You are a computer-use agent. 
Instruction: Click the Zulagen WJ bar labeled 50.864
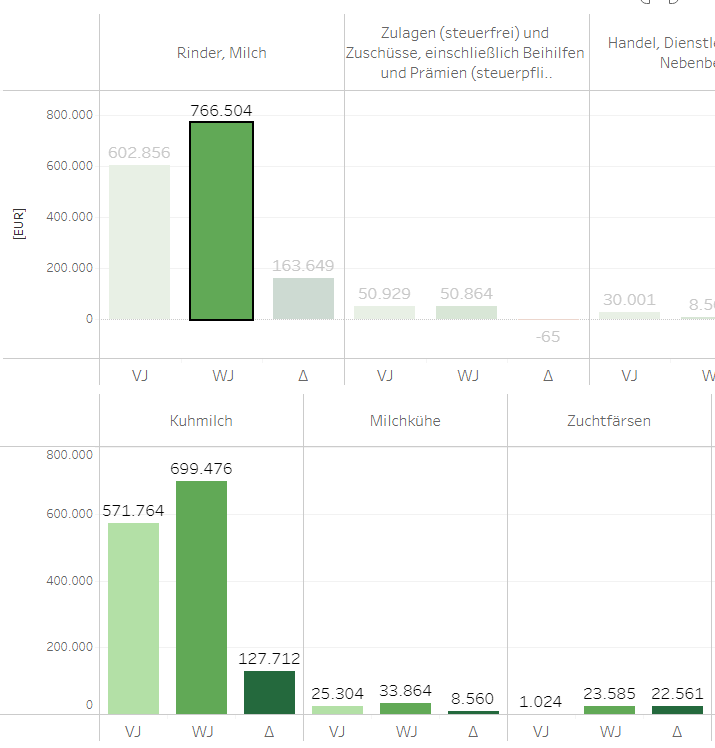[x=466, y=312]
